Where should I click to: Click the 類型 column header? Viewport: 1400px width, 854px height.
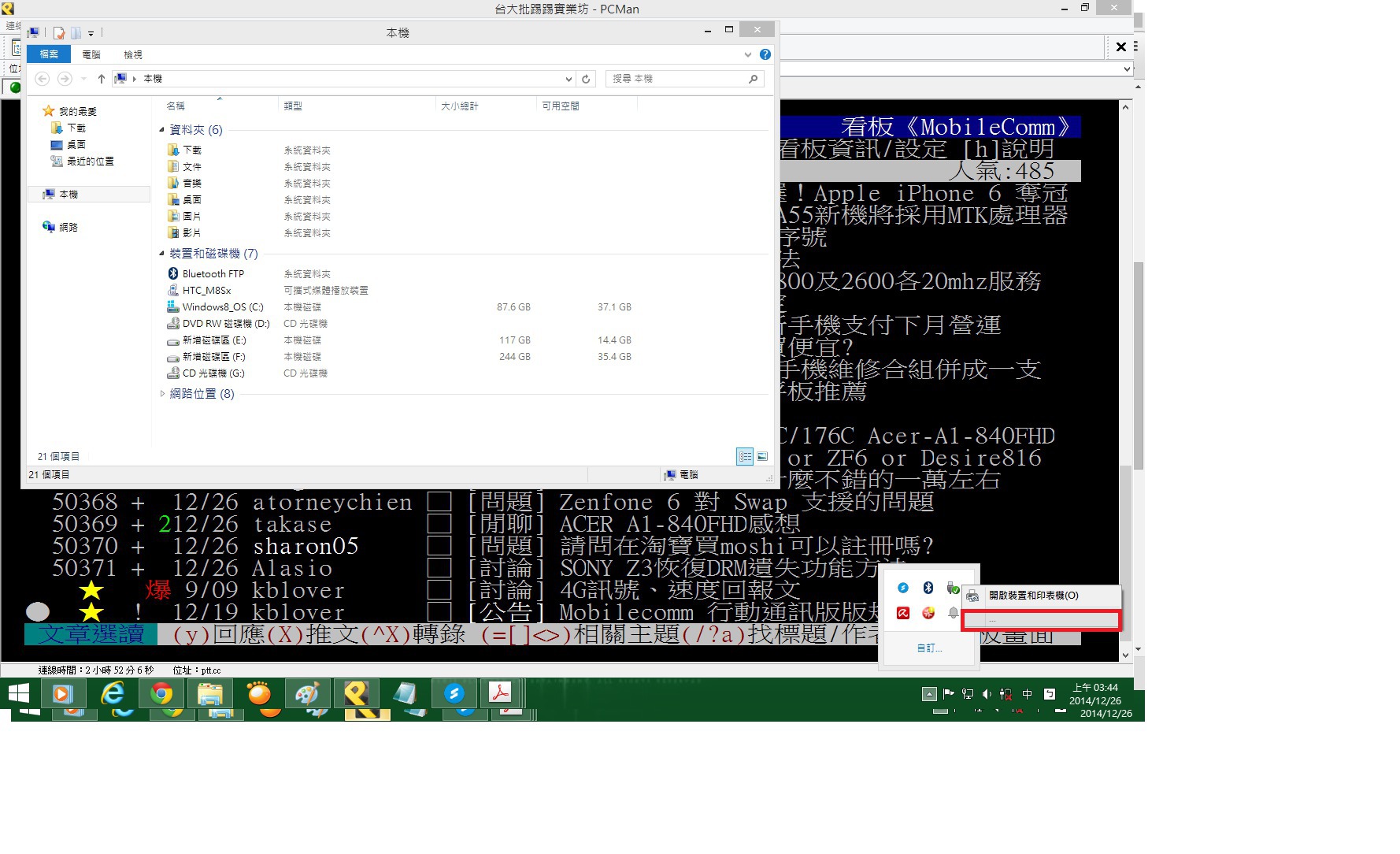tap(293, 106)
